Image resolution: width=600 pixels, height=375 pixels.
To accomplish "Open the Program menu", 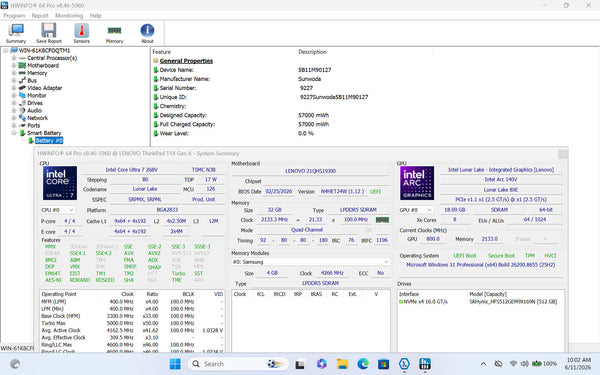I will 14,16.
